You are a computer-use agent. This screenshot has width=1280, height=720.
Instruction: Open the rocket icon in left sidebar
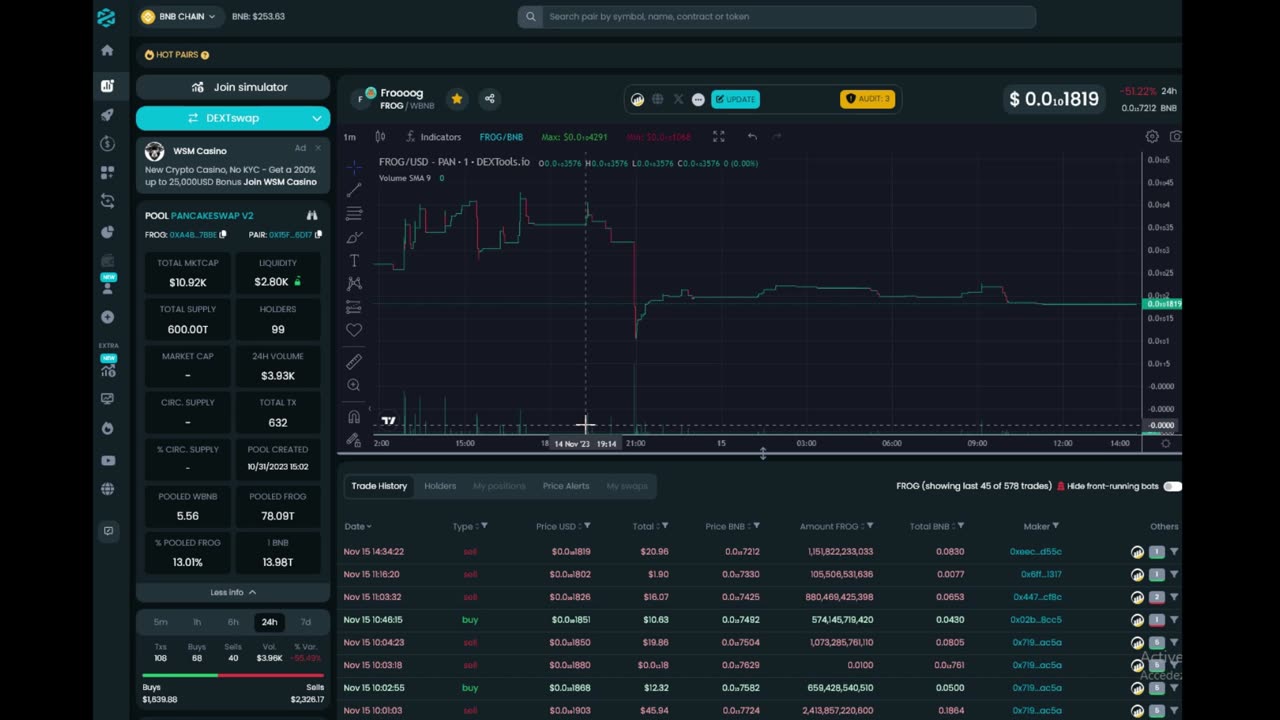[107, 114]
